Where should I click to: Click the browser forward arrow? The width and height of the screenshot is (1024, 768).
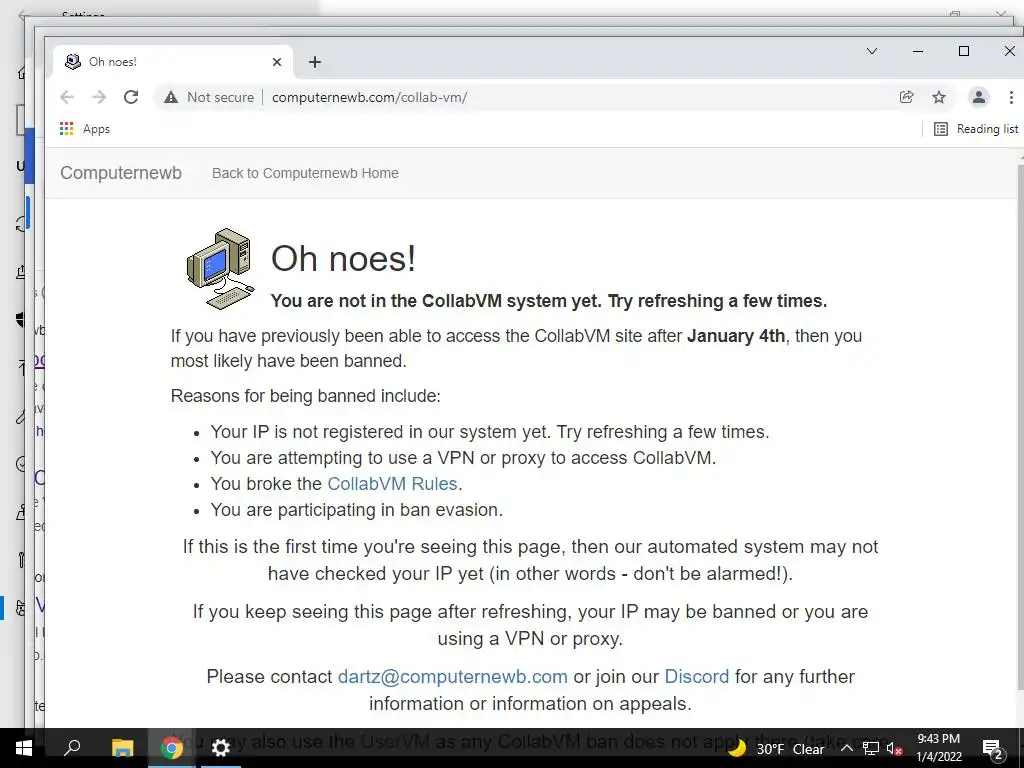pyautogui.click(x=99, y=97)
